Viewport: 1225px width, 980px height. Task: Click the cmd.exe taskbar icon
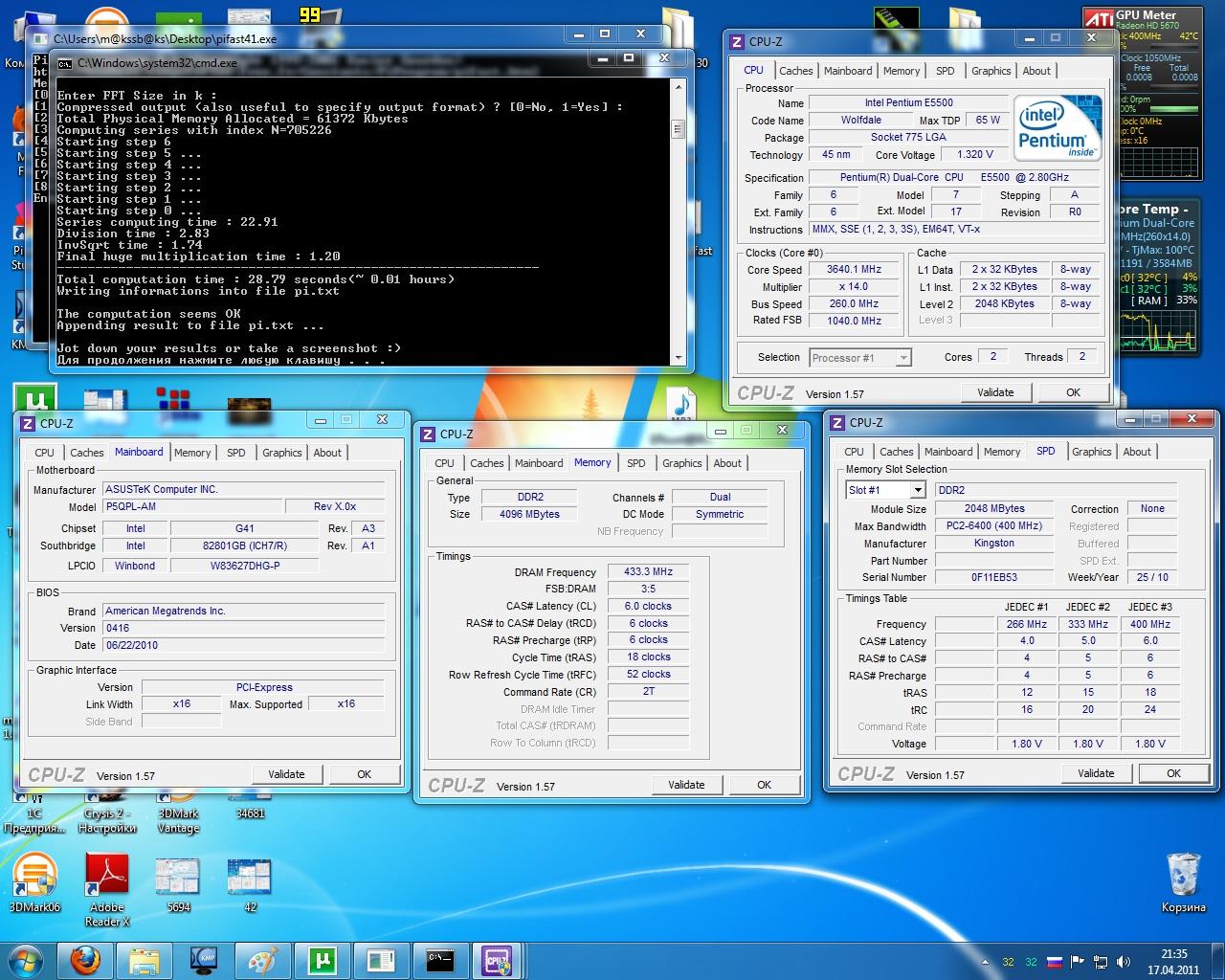click(439, 960)
